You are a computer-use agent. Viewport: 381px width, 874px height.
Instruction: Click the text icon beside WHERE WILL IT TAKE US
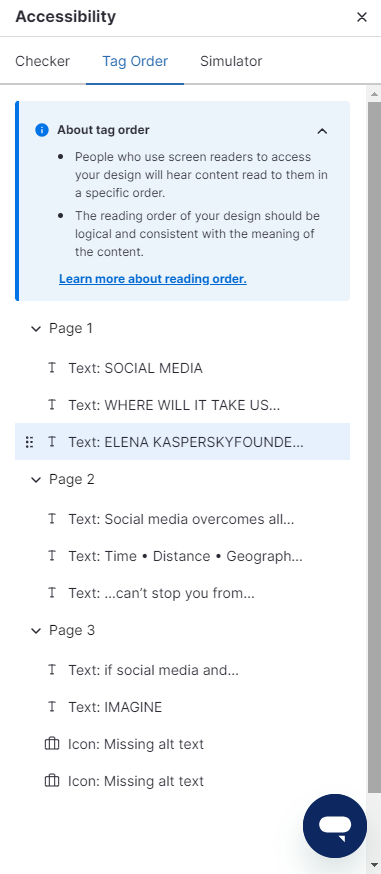(52, 405)
